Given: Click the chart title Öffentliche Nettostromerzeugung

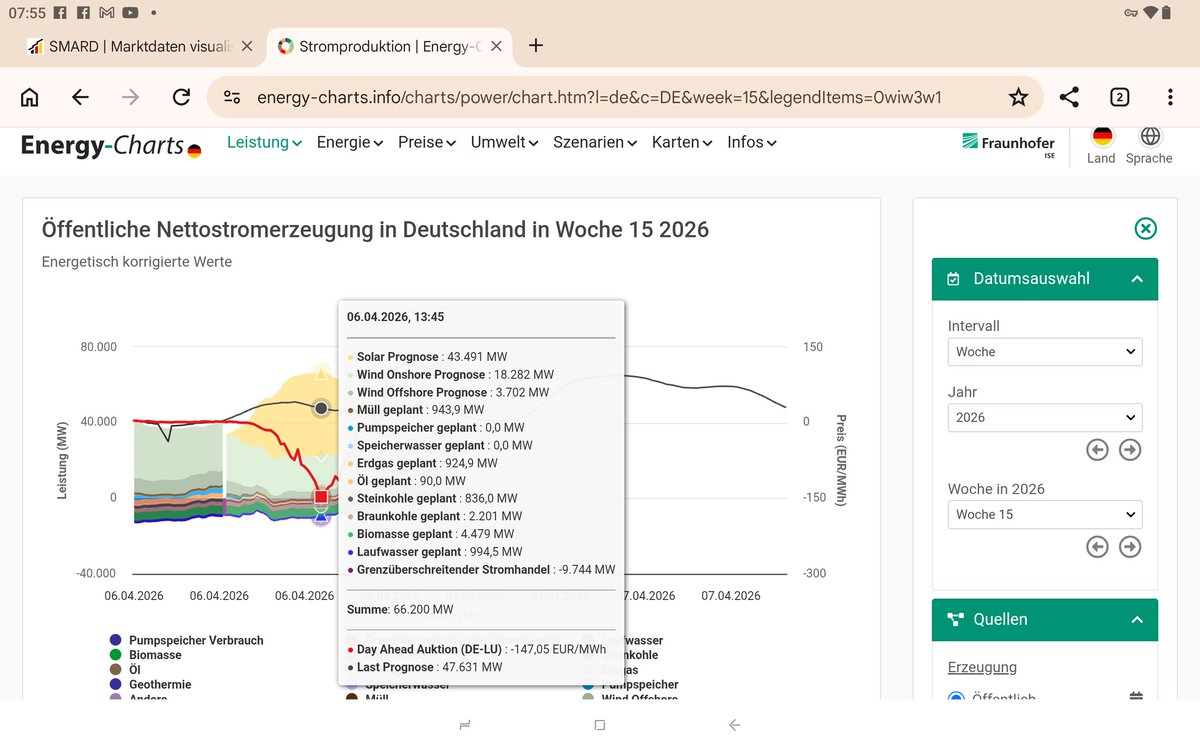Looking at the screenshot, I should (375, 229).
